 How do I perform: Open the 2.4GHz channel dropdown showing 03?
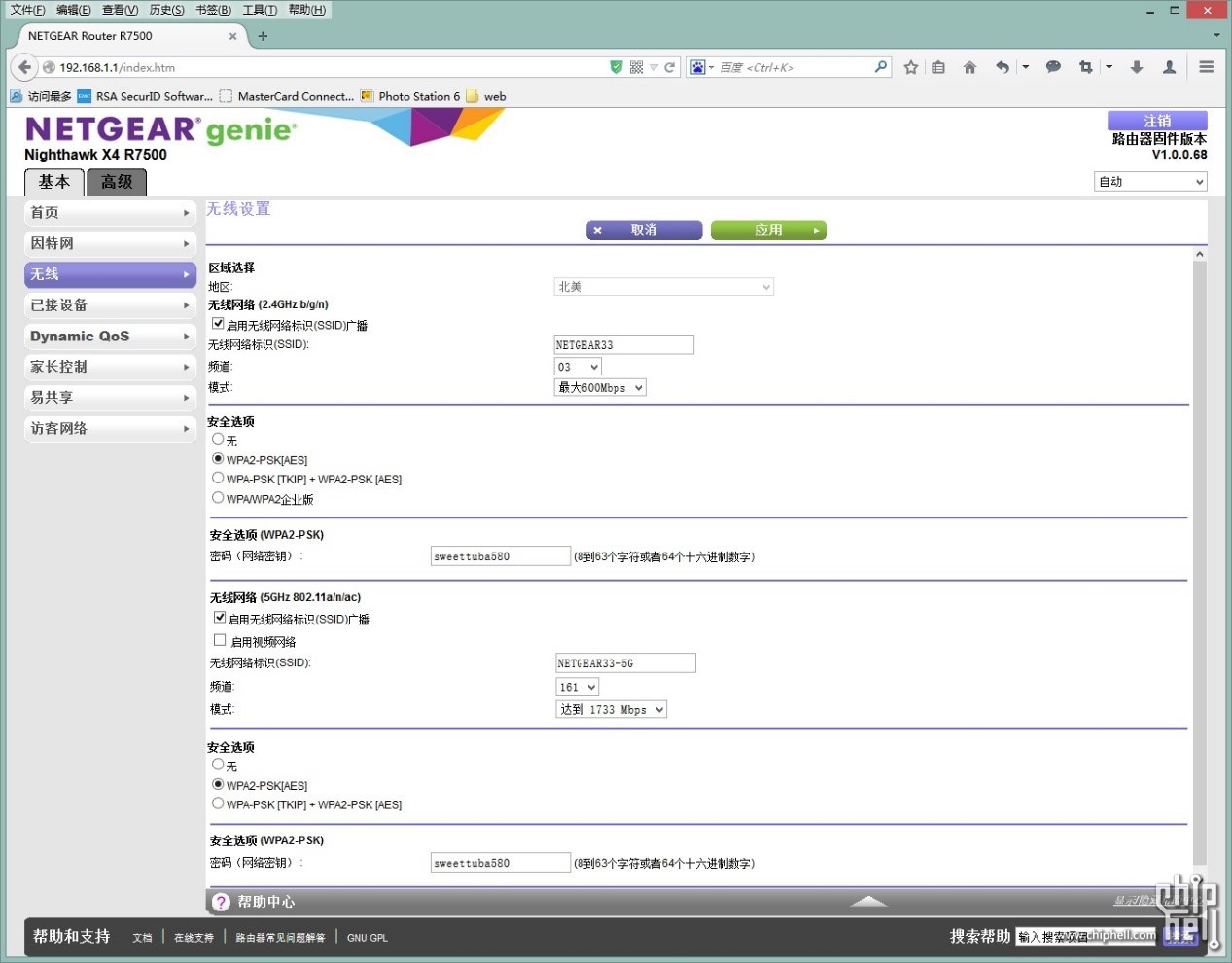click(578, 367)
